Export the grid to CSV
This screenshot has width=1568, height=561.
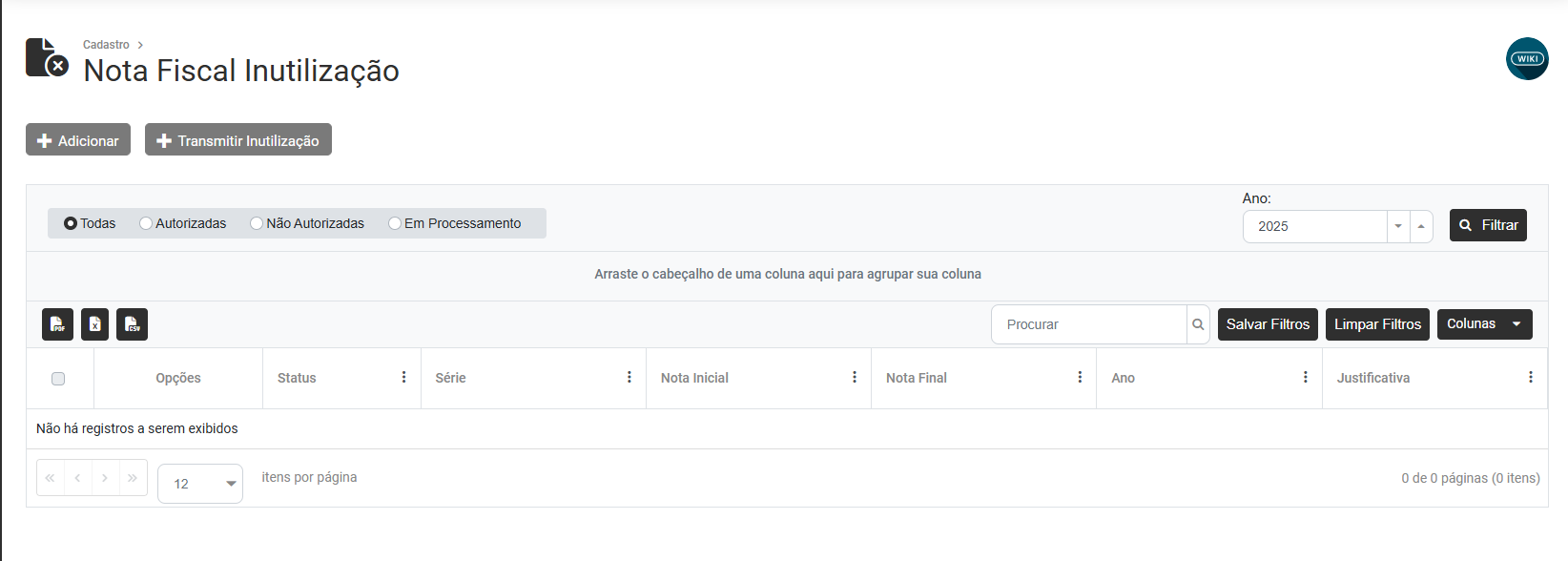(x=133, y=324)
